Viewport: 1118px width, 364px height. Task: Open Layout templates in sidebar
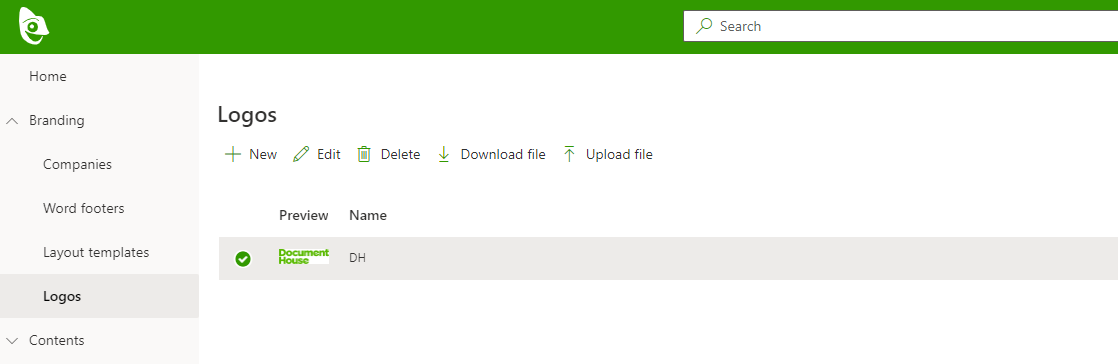[x=96, y=253]
